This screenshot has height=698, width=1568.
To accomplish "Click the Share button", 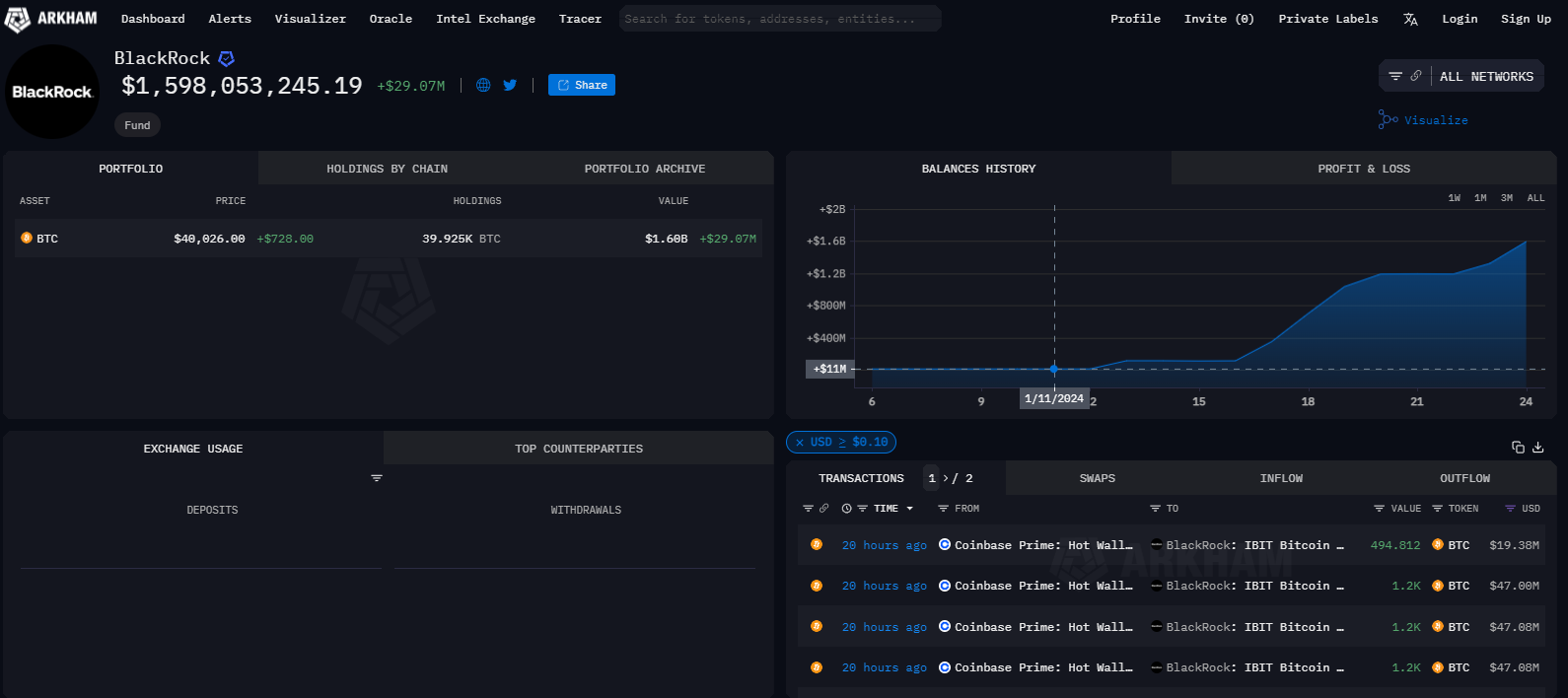I will (x=582, y=85).
